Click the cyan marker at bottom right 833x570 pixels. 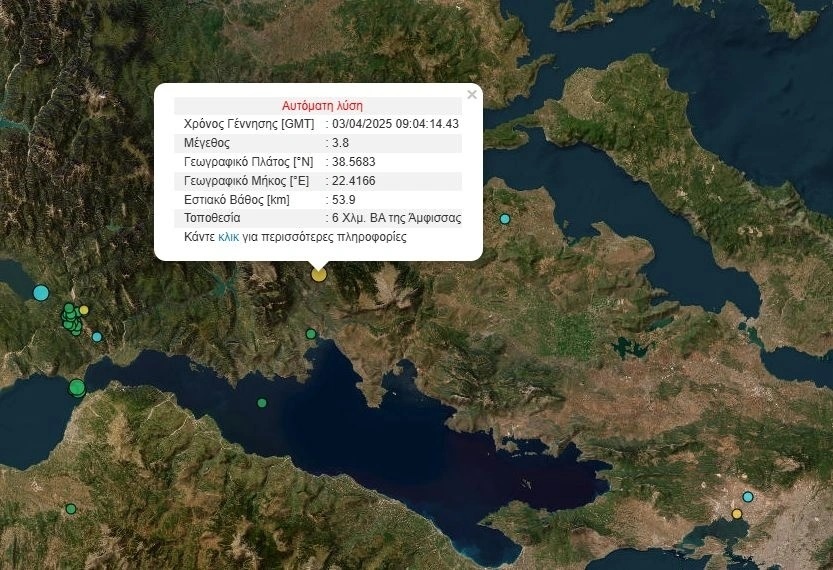tap(747, 497)
